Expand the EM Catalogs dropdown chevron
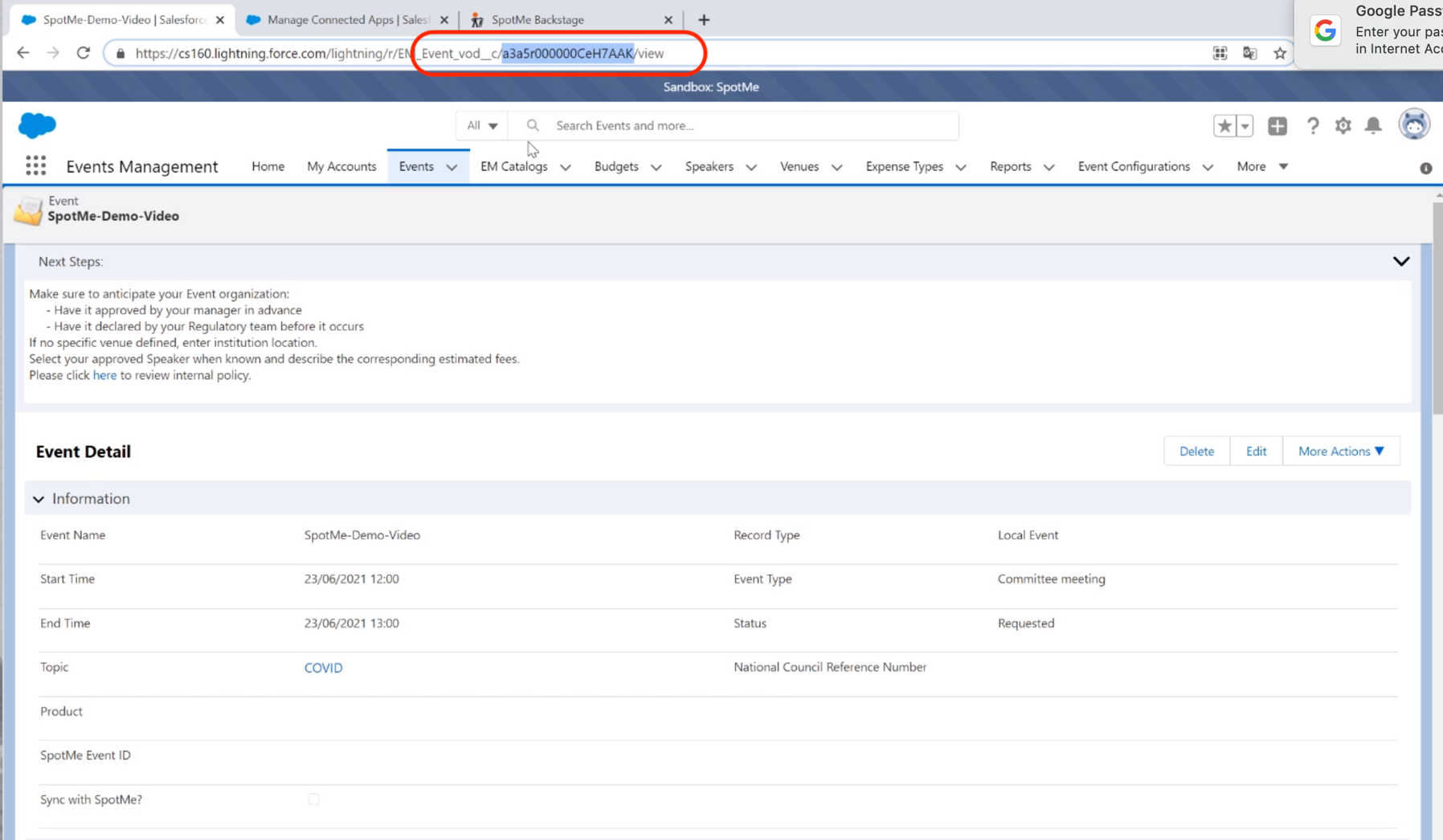The width and height of the screenshot is (1443, 840). pos(566,167)
